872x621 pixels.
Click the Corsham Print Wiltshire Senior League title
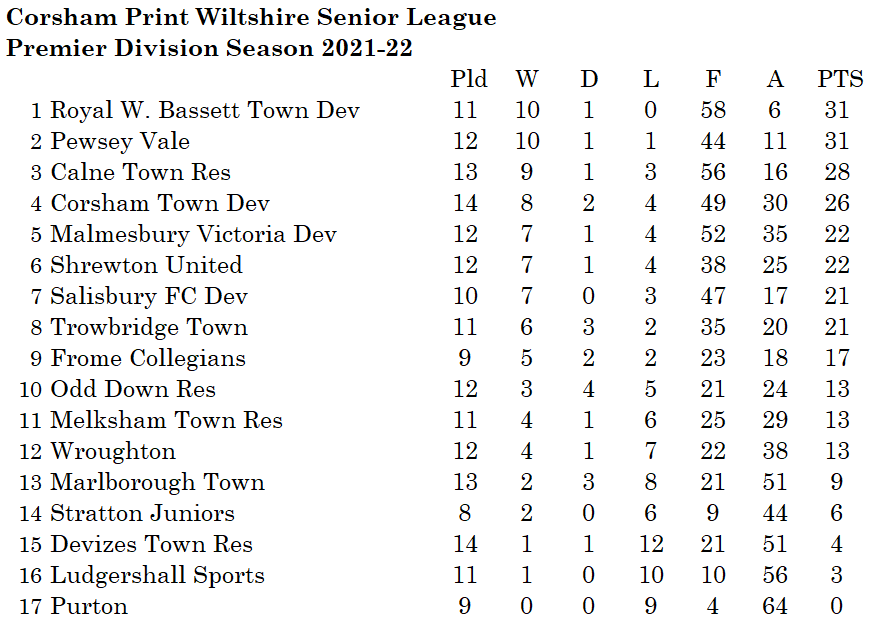pyautogui.click(x=251, y=17)
